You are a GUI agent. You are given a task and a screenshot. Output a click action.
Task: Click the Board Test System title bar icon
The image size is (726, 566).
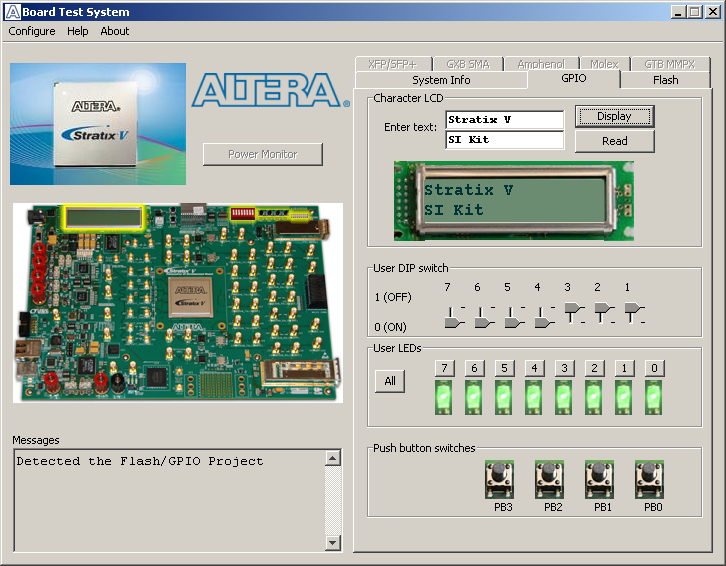(x=13, y=12)
